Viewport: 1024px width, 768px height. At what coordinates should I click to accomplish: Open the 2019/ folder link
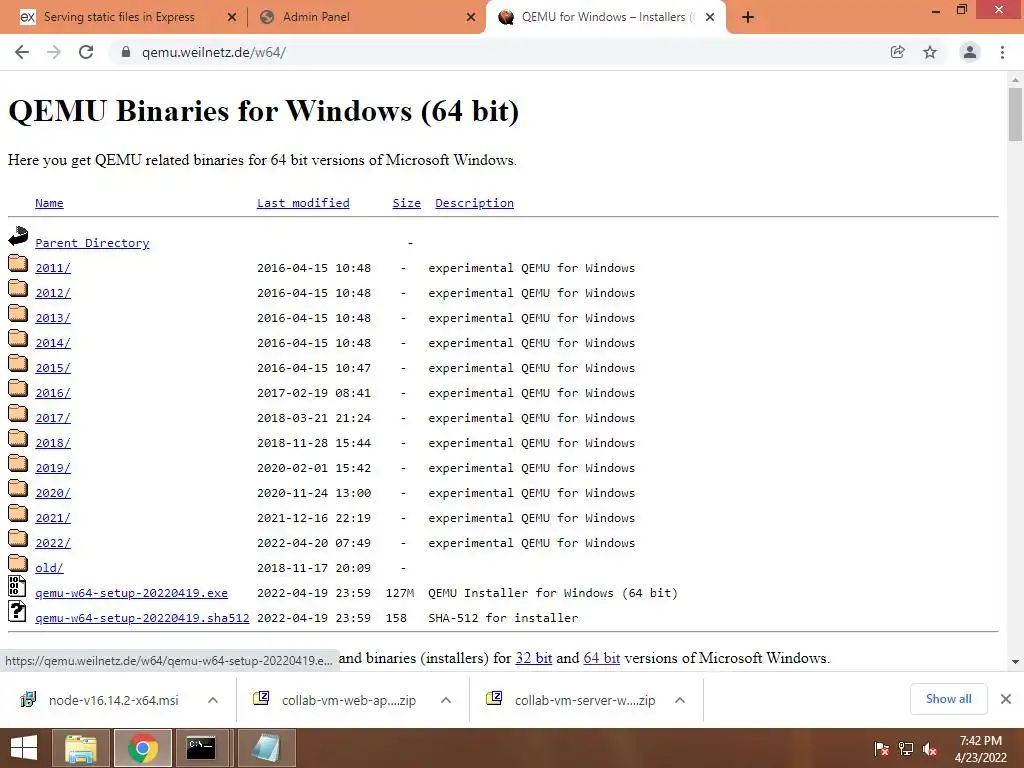coord(53,468)
